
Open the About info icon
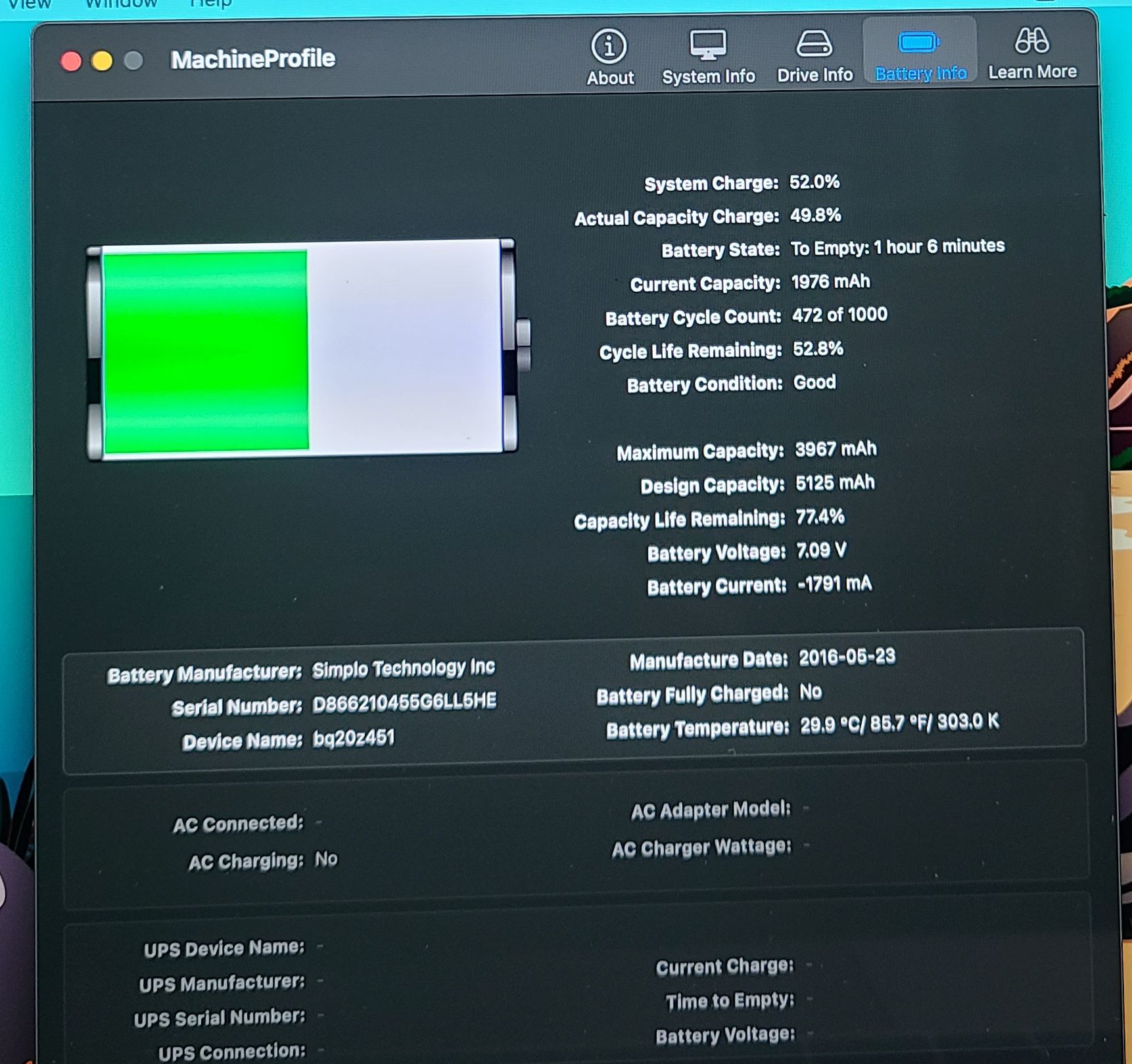click(x=609, y=46)
